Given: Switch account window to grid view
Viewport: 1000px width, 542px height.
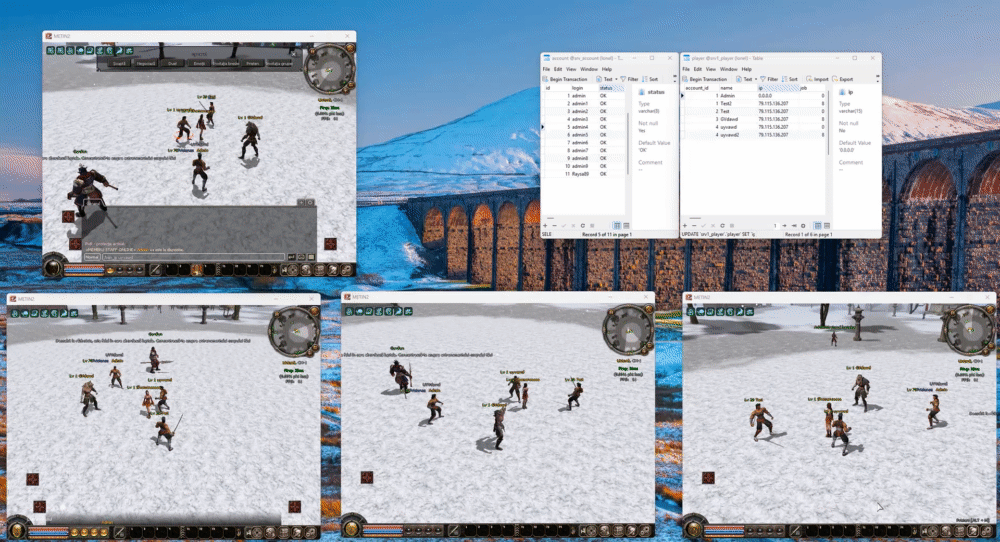Looking at the screenshot, I should coord(617,226).
